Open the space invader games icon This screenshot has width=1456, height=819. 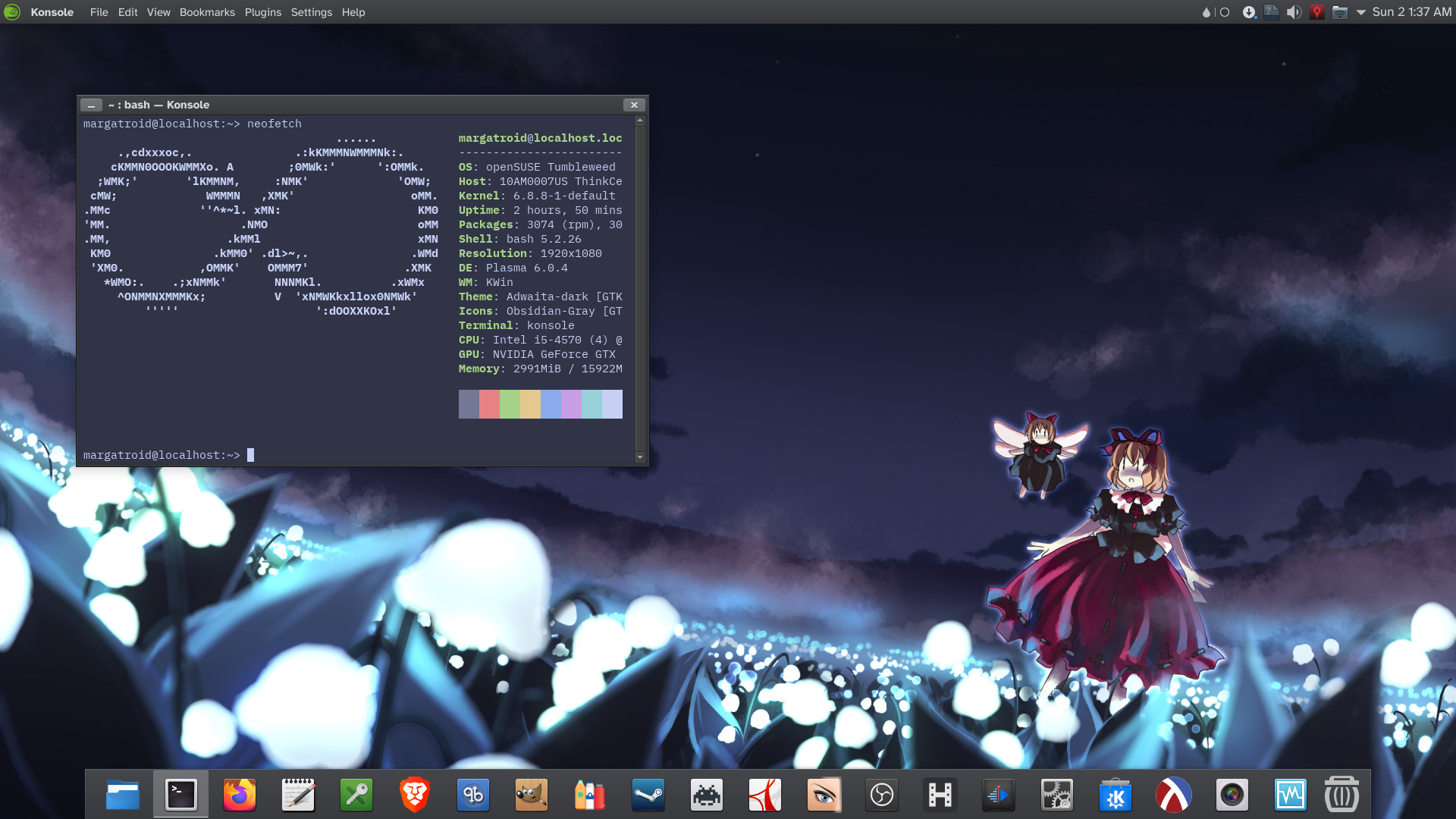point(707,795)
